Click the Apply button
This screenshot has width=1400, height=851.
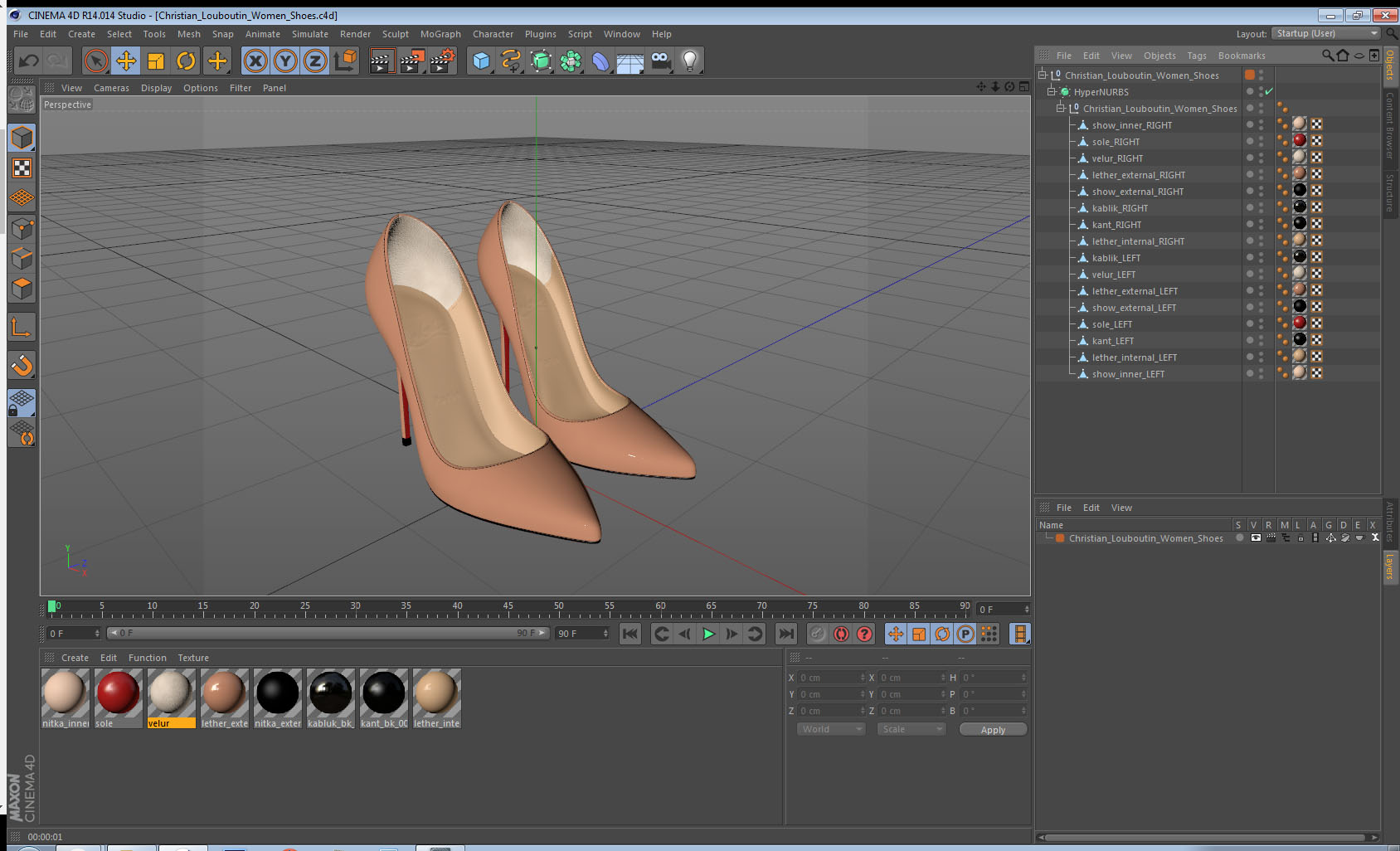993,729
